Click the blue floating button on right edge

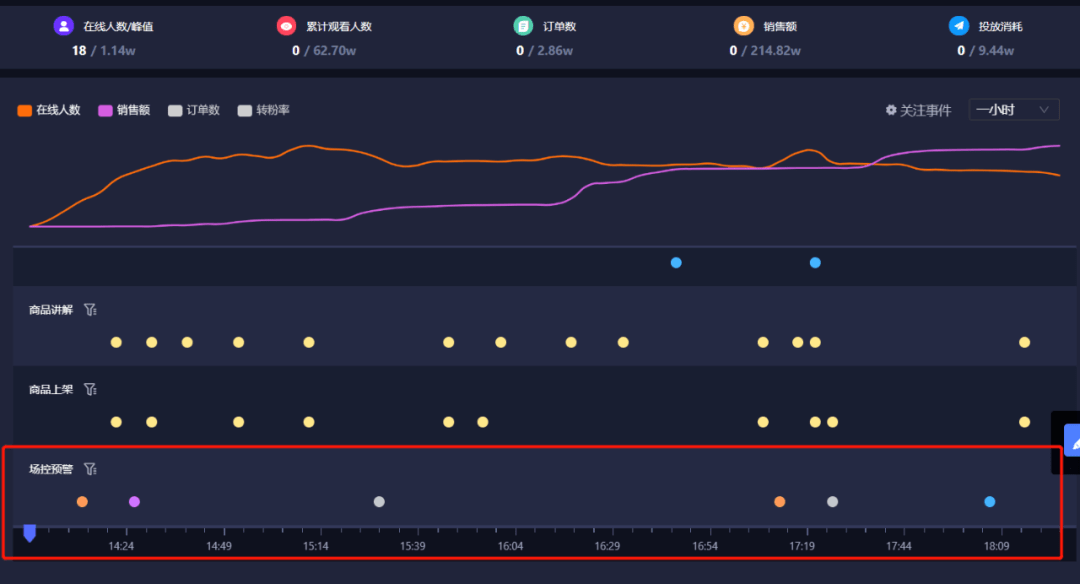(1070, 441)
